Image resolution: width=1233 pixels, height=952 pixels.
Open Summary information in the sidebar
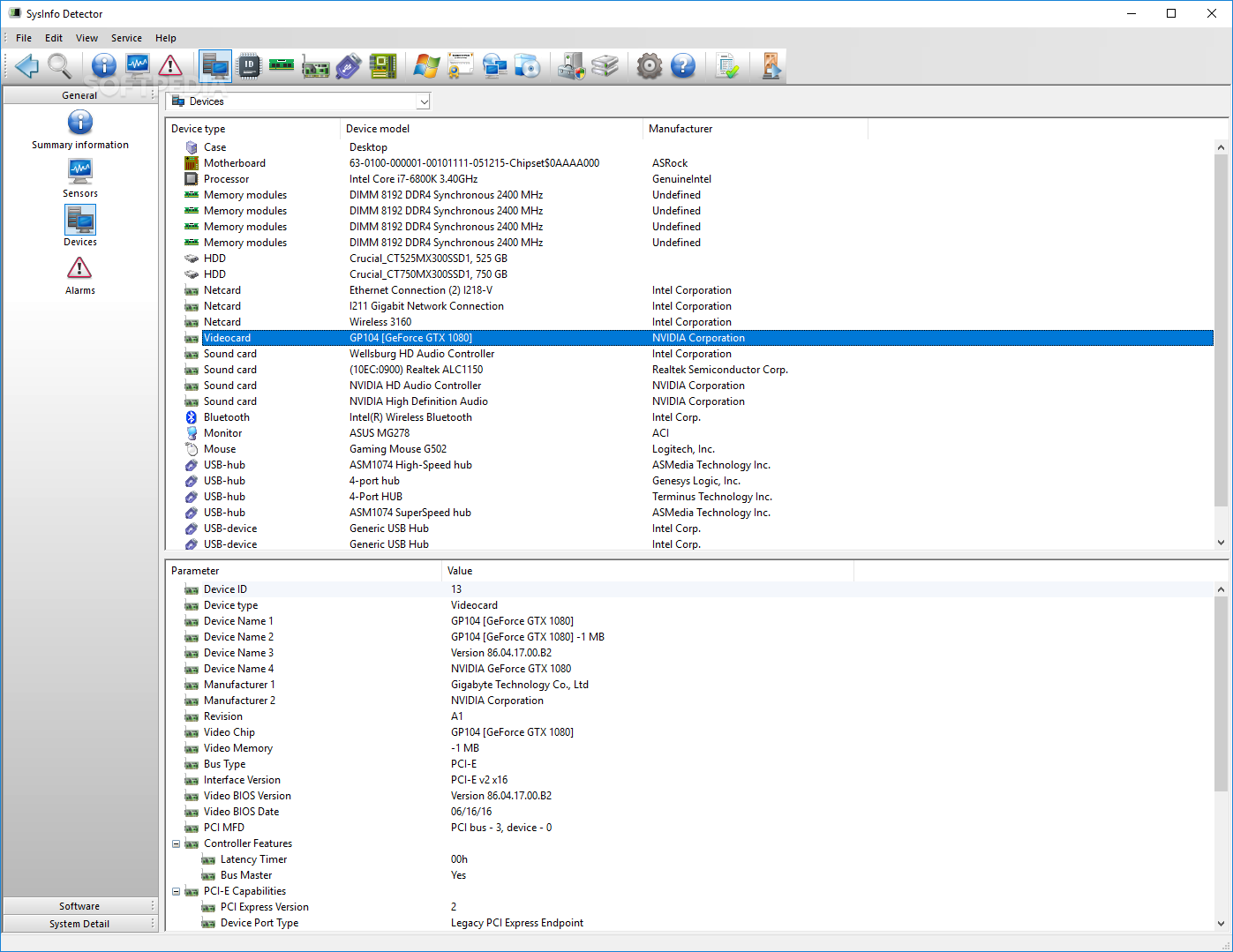click(x=80, y=129)
